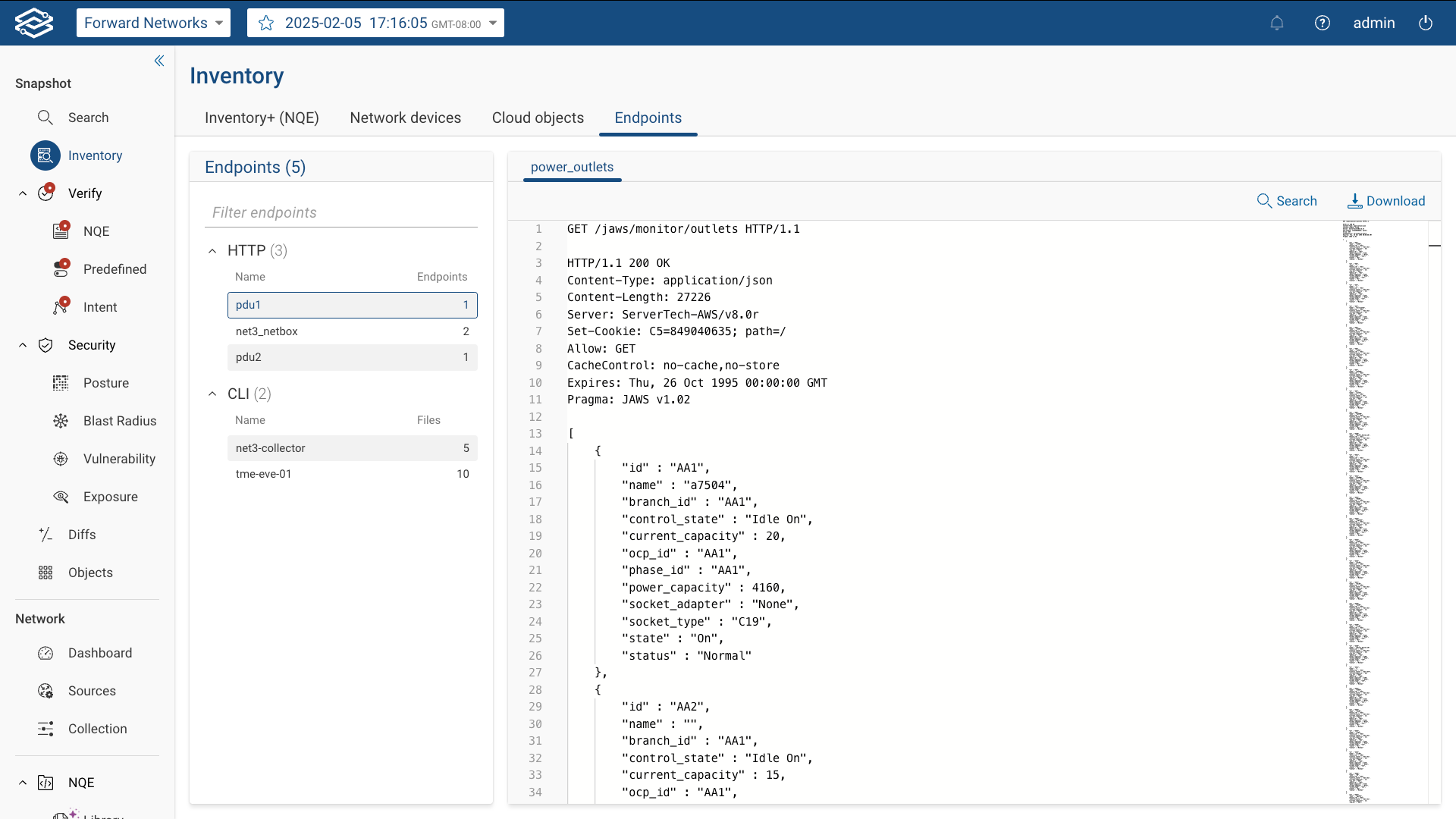1456x819 pixels.
Task: Star the current snapshot as favorite
Action: coord(265,23)
